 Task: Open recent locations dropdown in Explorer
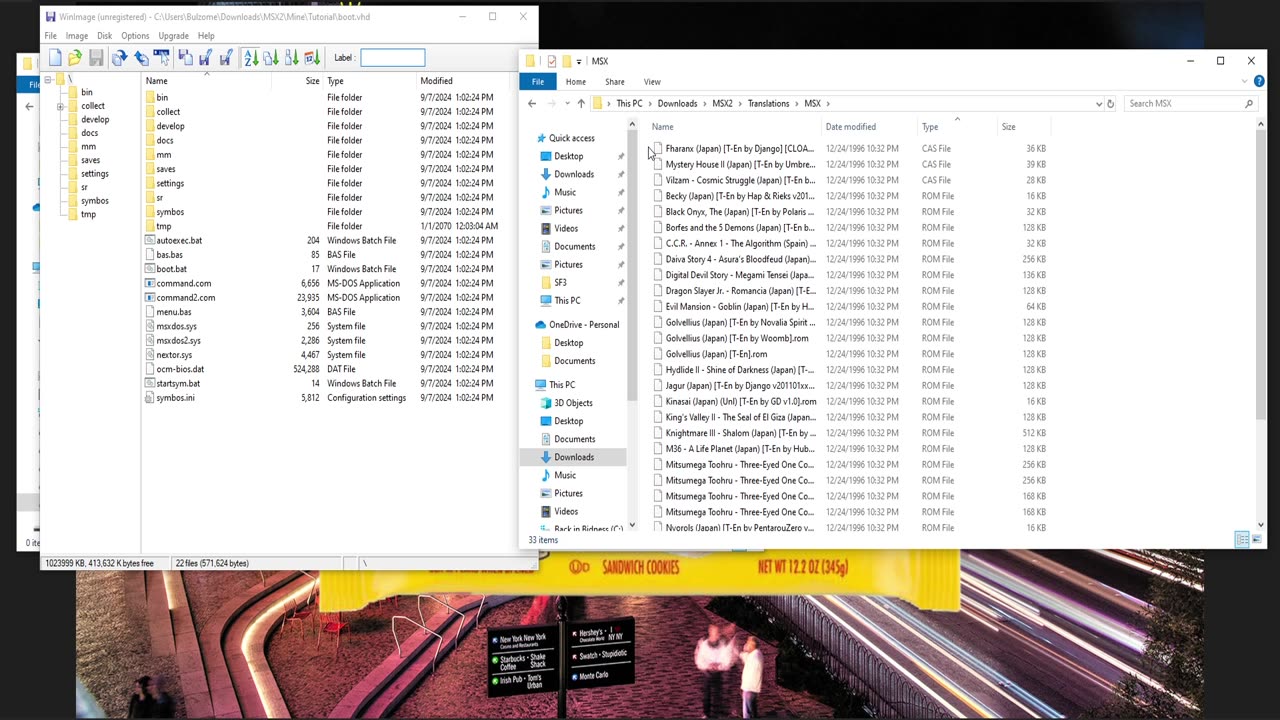click(567, 104)
